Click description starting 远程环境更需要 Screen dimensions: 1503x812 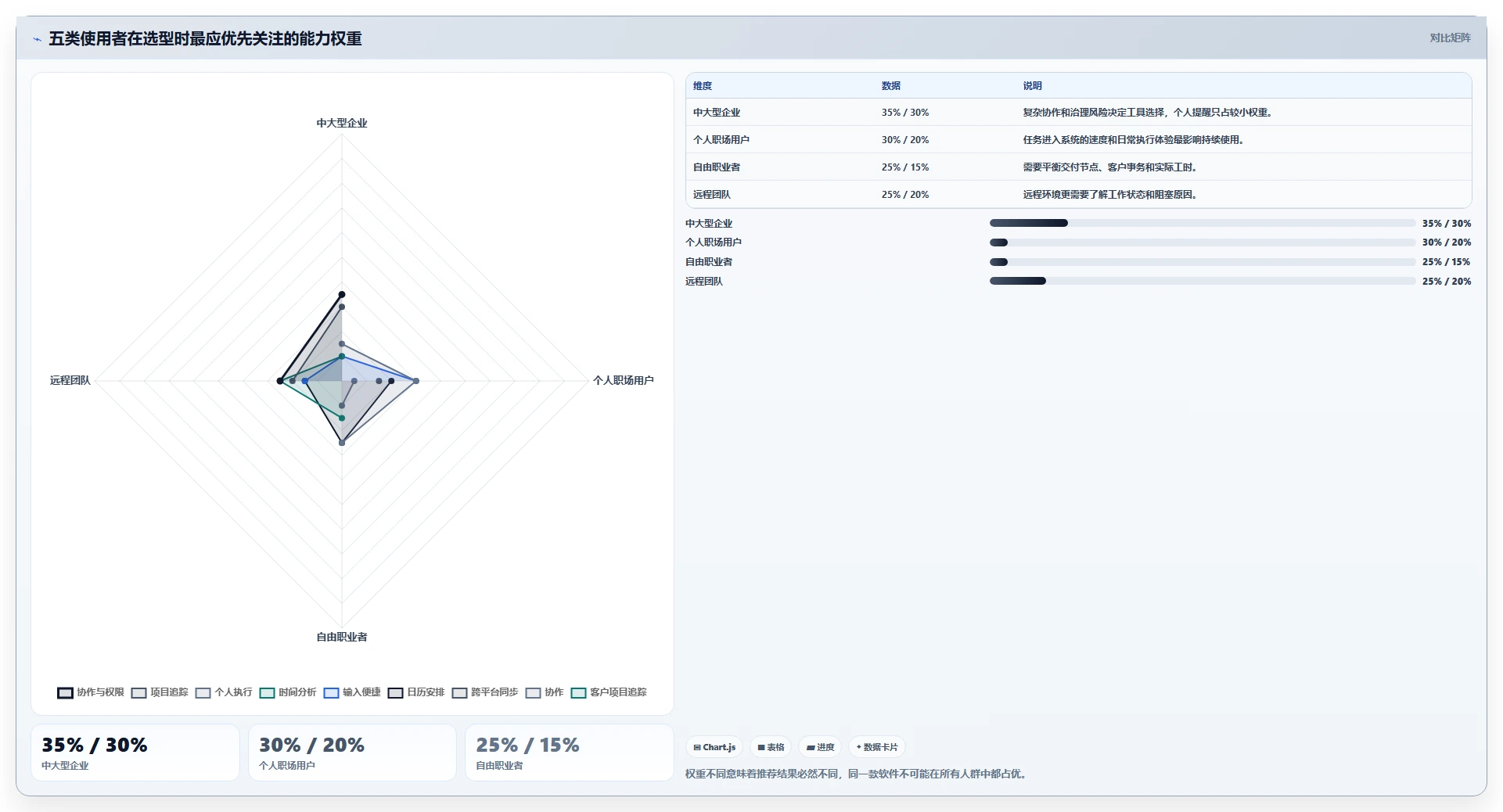tap(1112, 195)
